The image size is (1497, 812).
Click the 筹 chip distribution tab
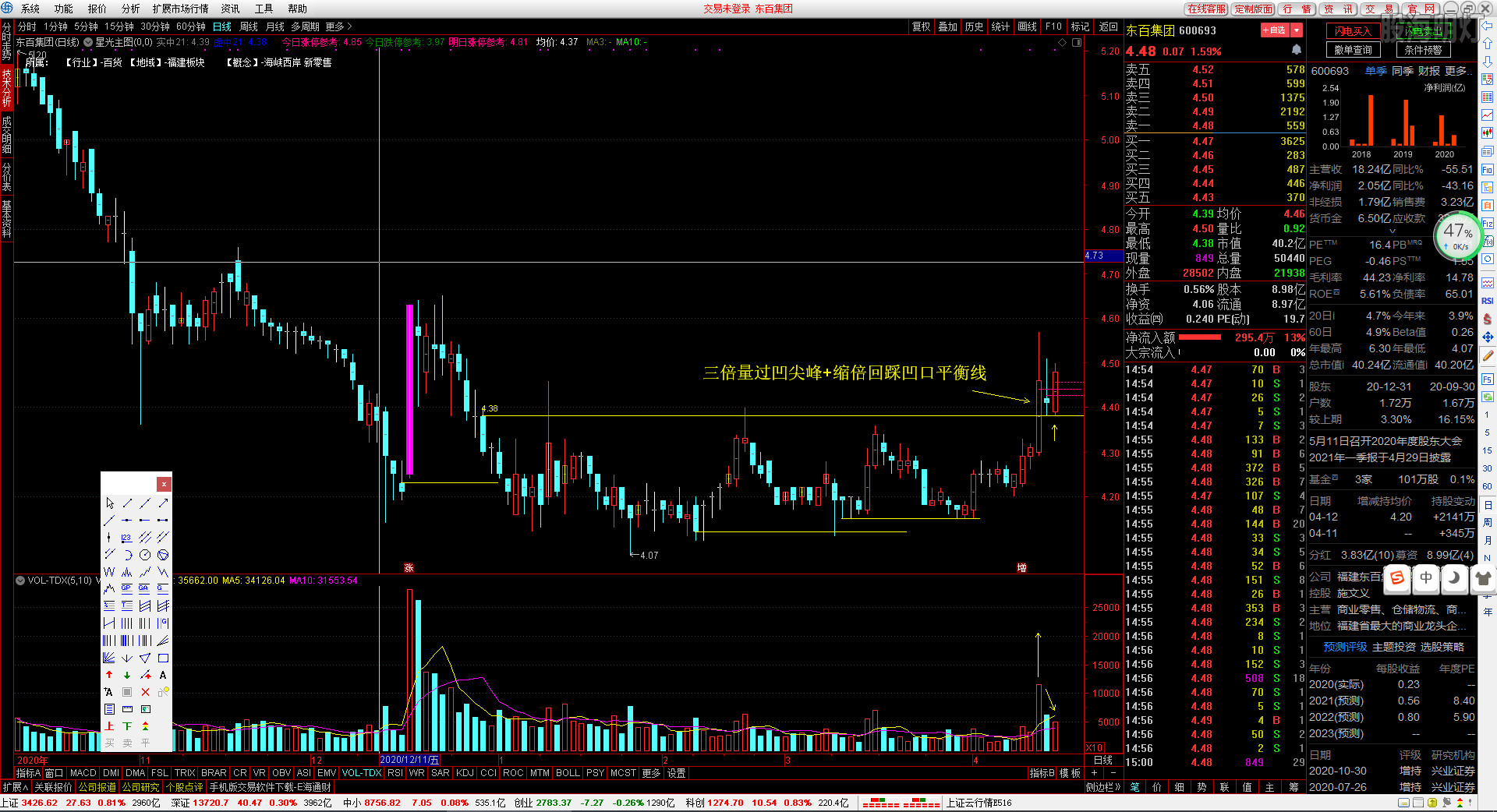point(1294,787)
